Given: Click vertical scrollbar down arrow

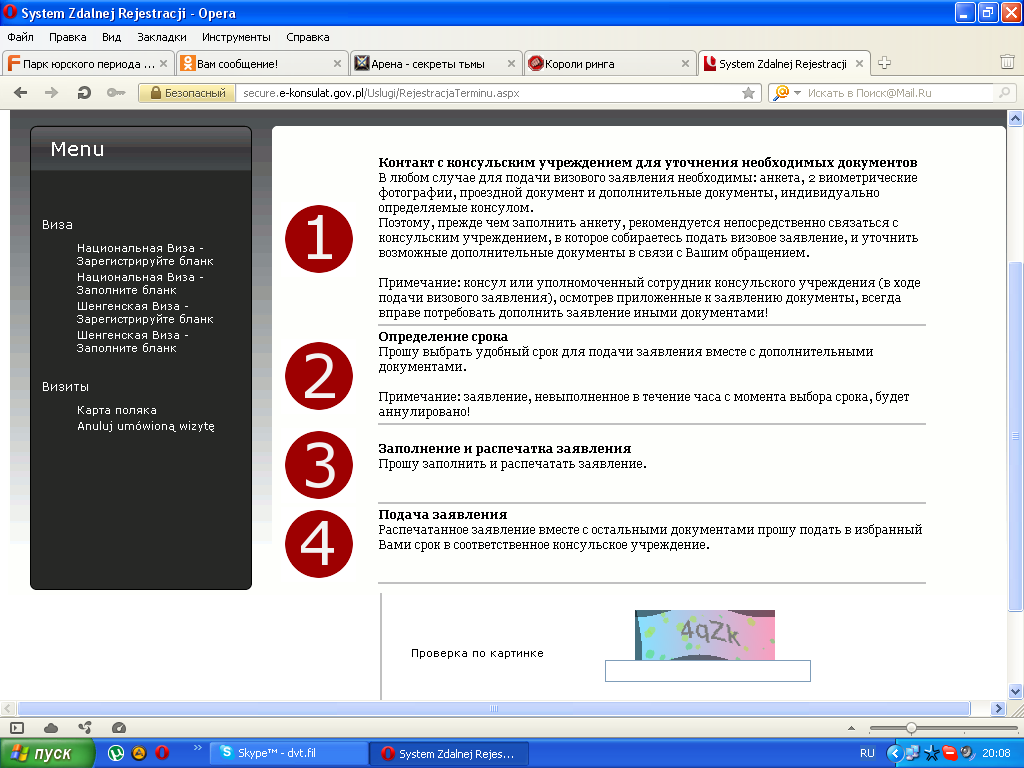Looking at the screenshot, I should point(1015,691).
